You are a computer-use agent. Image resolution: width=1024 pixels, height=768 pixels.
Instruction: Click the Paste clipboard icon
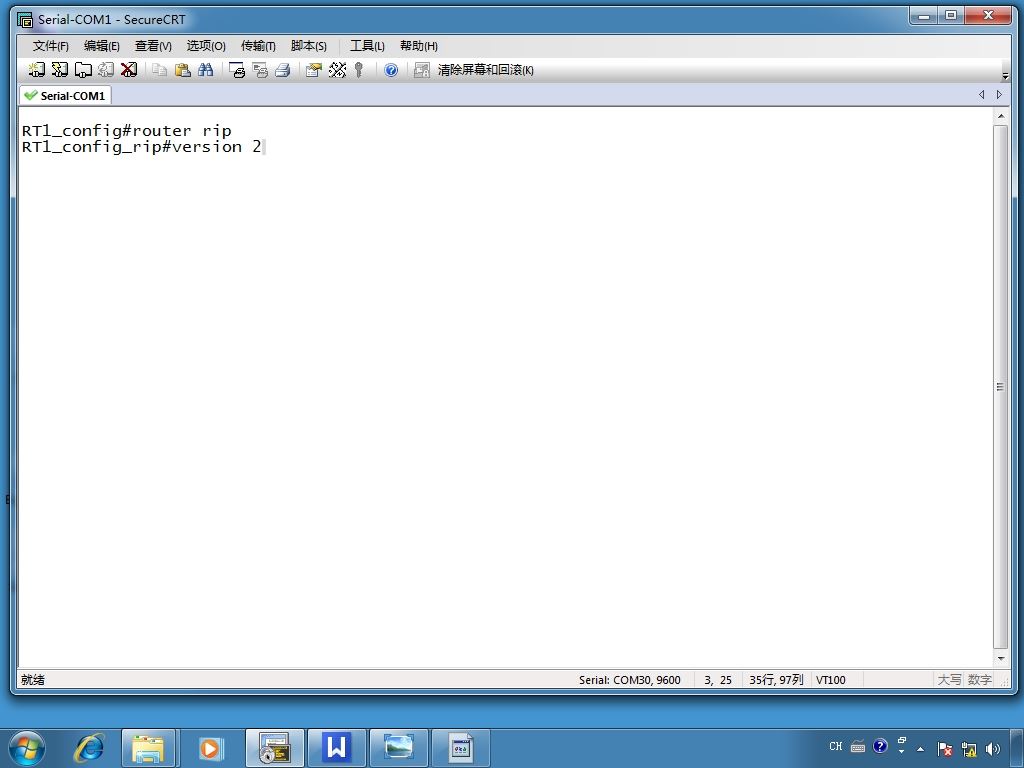click(183, 70)
